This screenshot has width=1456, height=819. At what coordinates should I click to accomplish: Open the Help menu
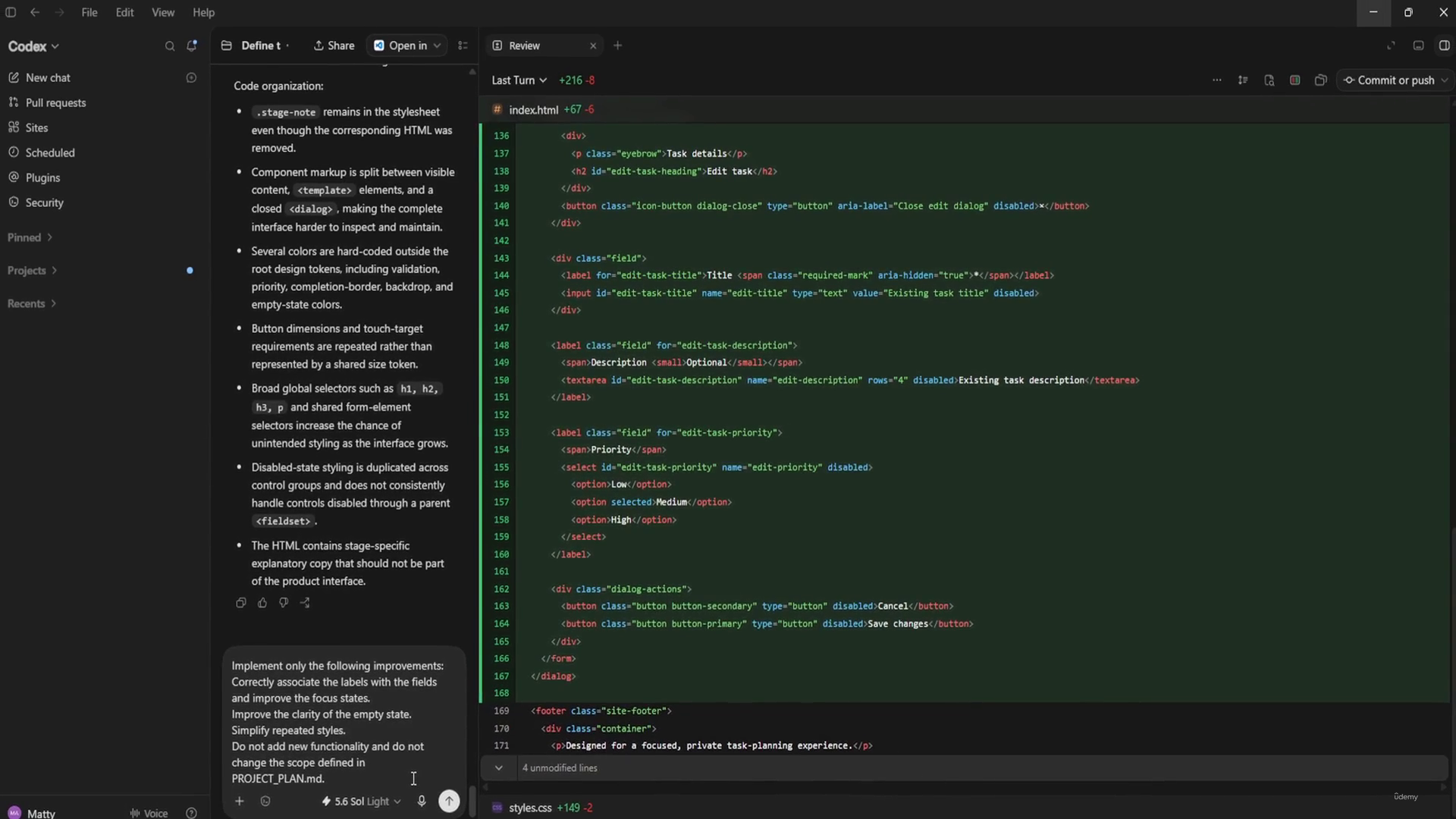coord(203,13)
